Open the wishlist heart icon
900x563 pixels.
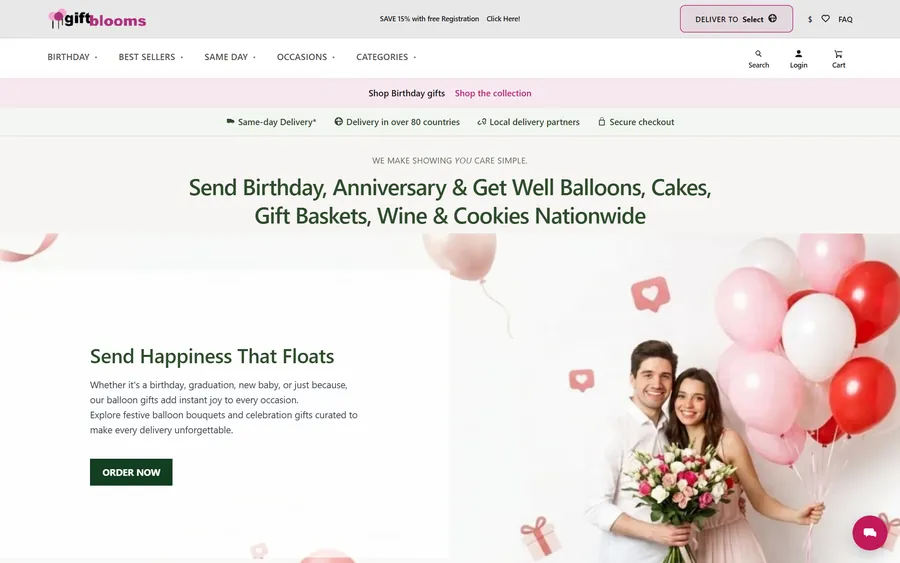click(x=825, y=19)
